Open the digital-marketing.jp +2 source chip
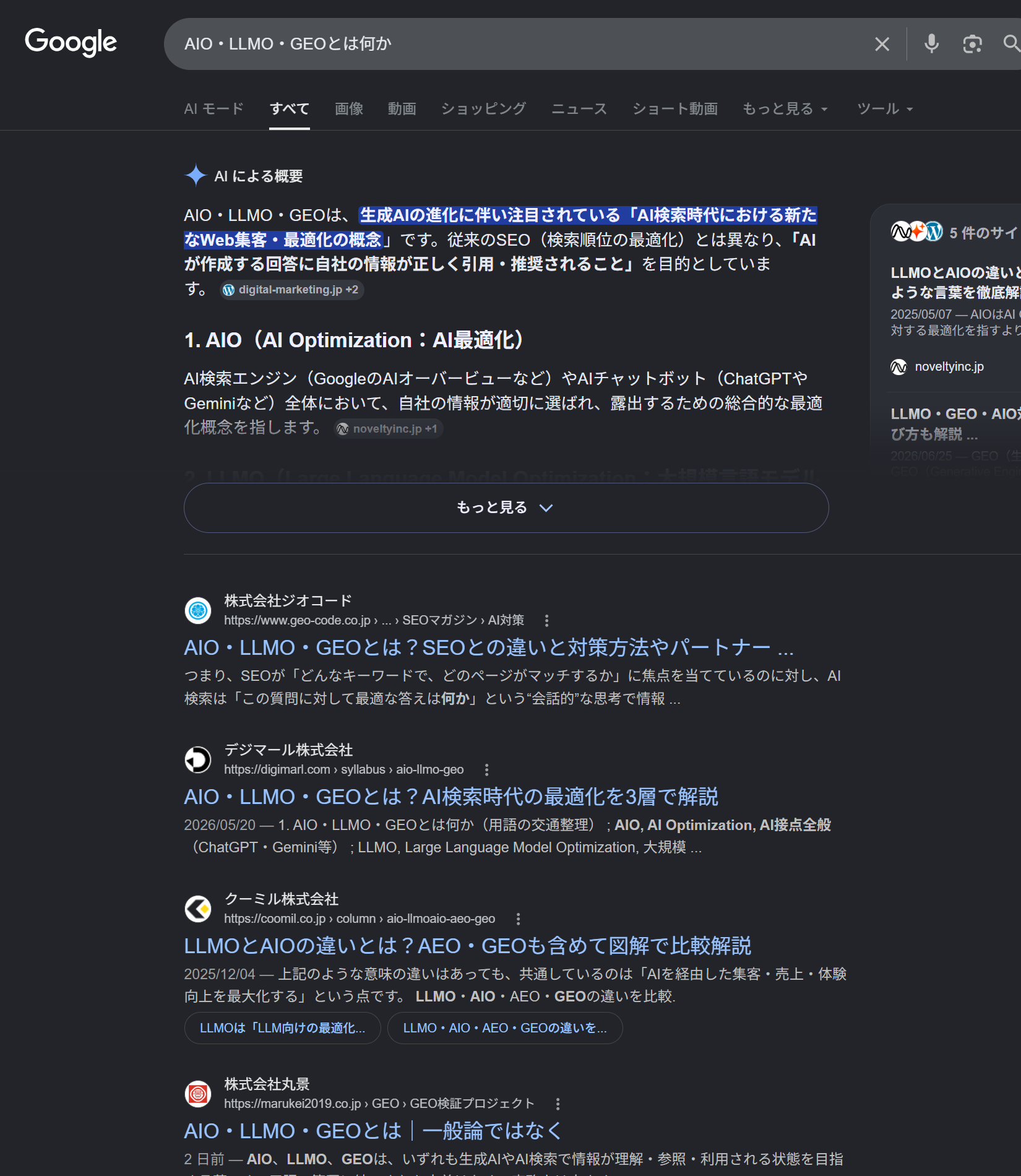The height and width of the screenshot is (1176, 1021). point(291,290)
